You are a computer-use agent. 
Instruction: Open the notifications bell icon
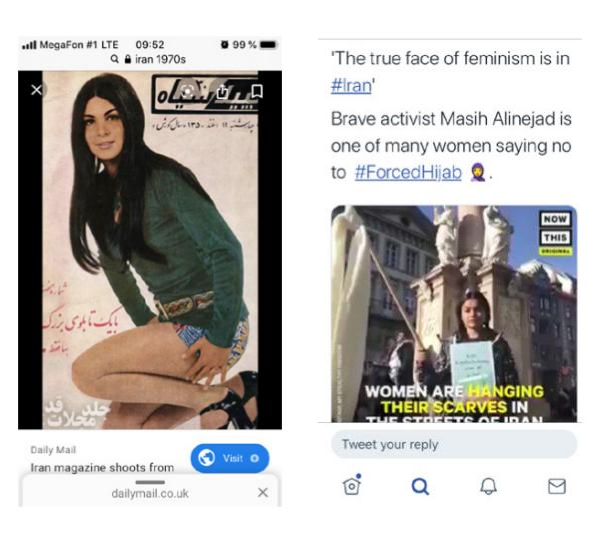489,486
